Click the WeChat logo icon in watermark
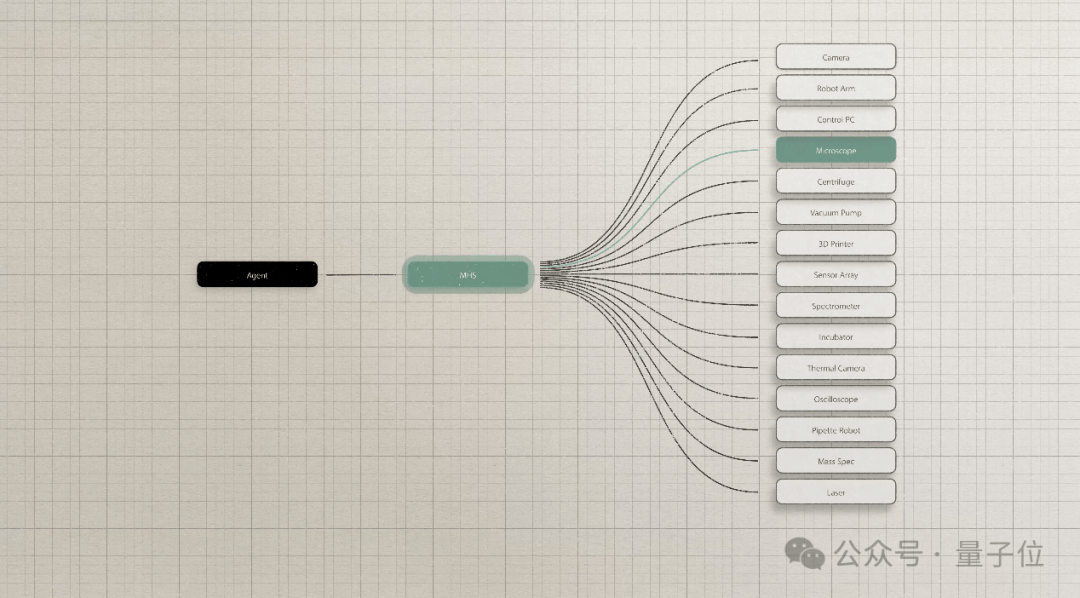The image size is (1080, 598). point(804,554)
